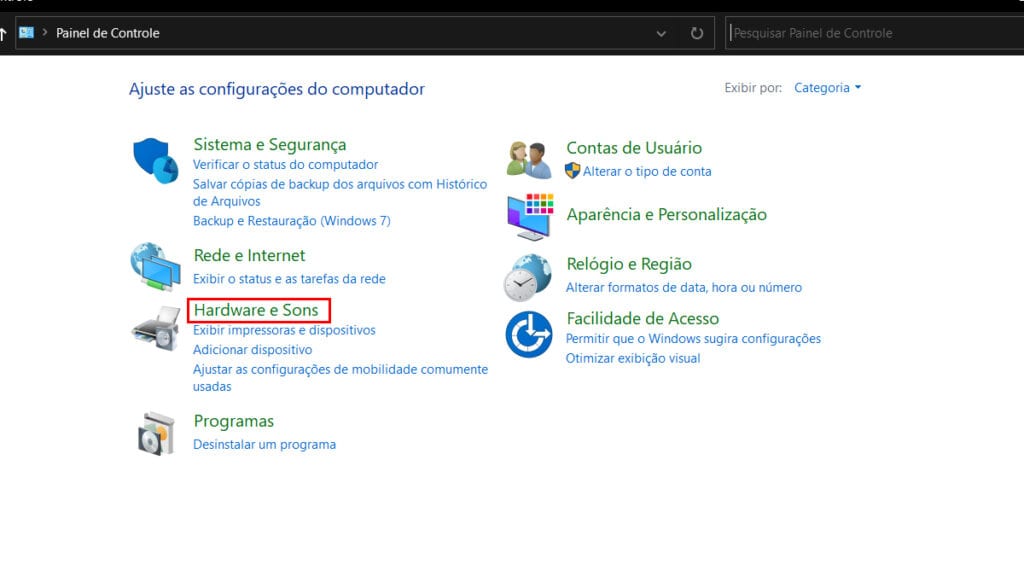Click the shield icon beside Alterar o tipo de conta
The width and height of the screenshot is (1024, 576).
(572, 170)
